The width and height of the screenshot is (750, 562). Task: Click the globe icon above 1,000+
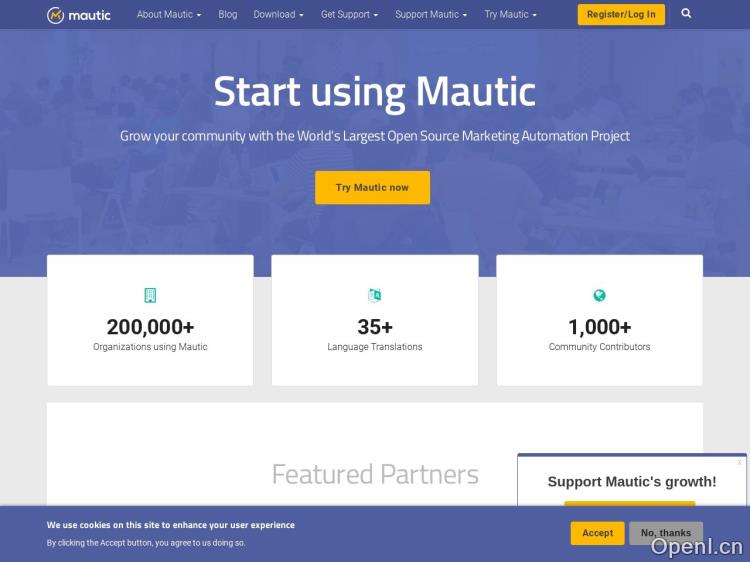[599, 295]
